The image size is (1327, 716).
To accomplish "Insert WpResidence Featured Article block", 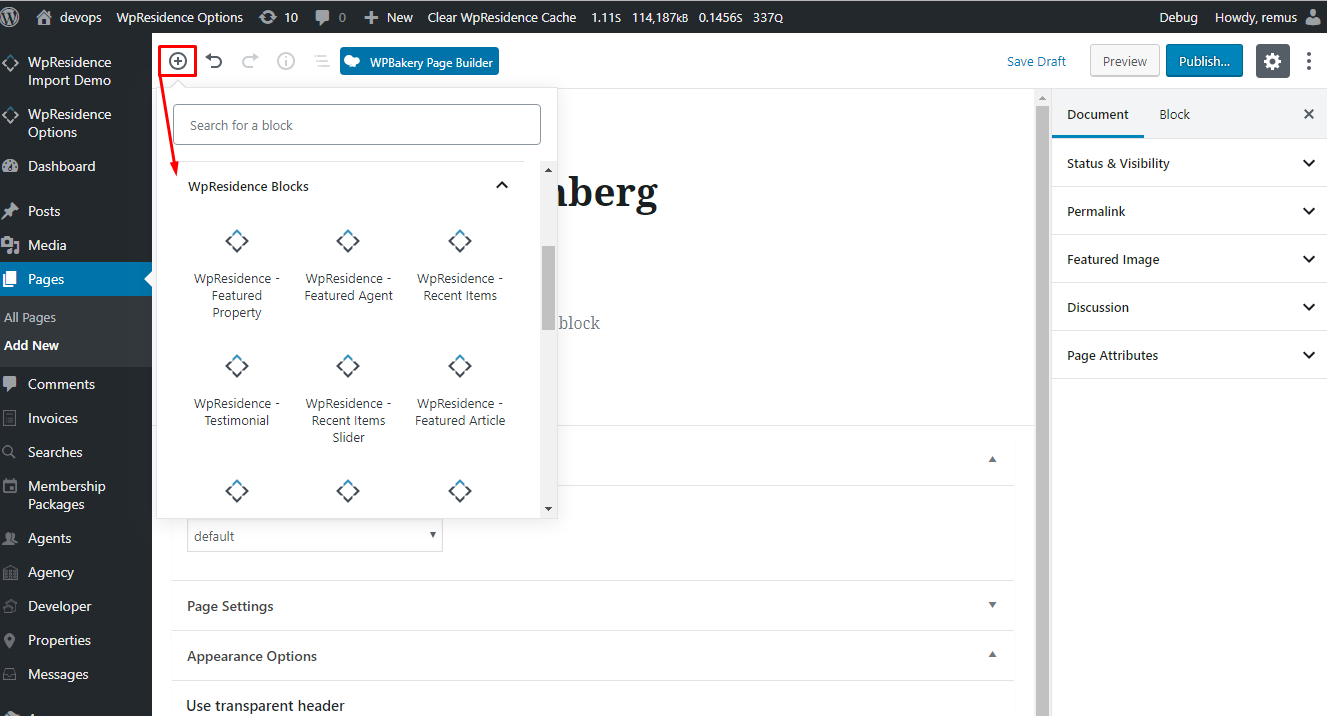I will click(x=460, y=391).
